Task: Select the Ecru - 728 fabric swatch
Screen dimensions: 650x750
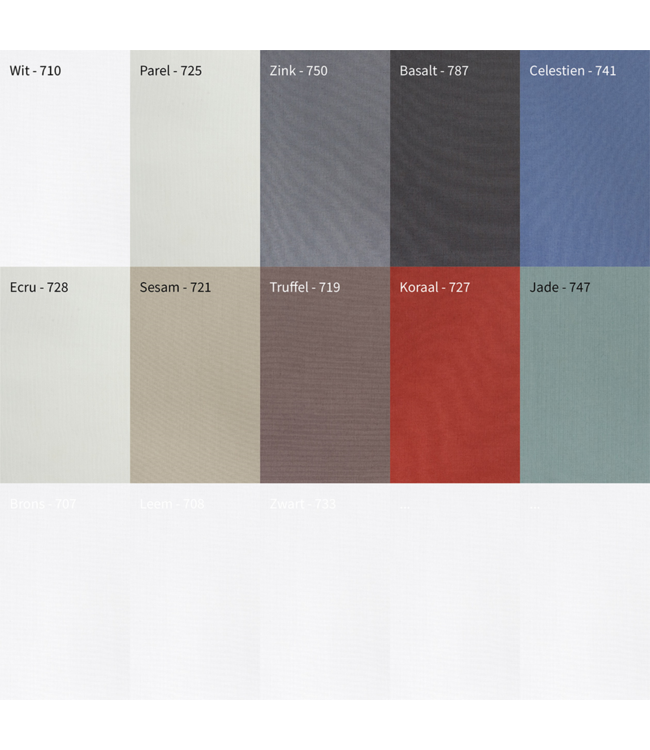Action: click(x=65, y=385)
